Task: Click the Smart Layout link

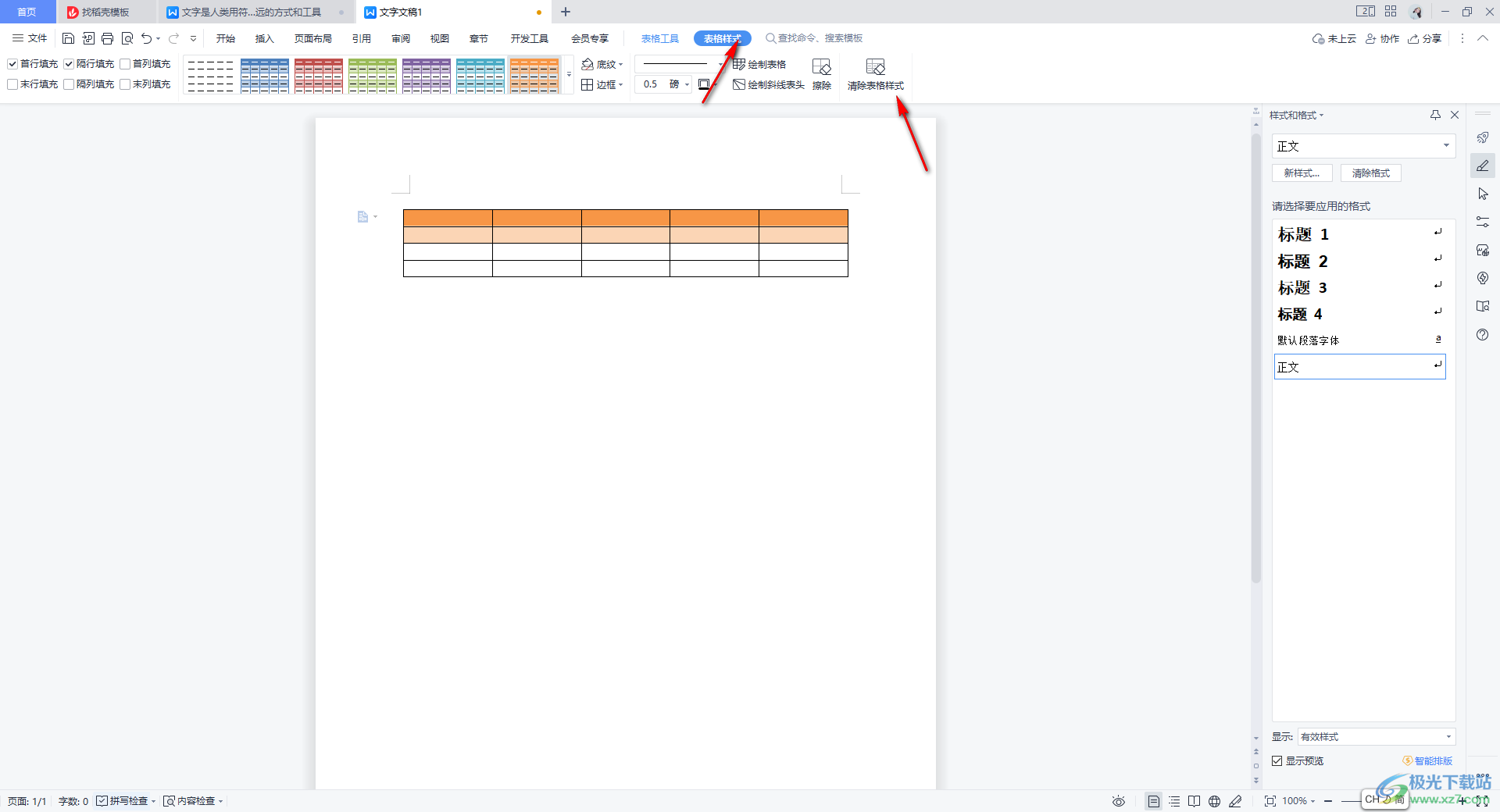Action: (x=1427, y=760)
